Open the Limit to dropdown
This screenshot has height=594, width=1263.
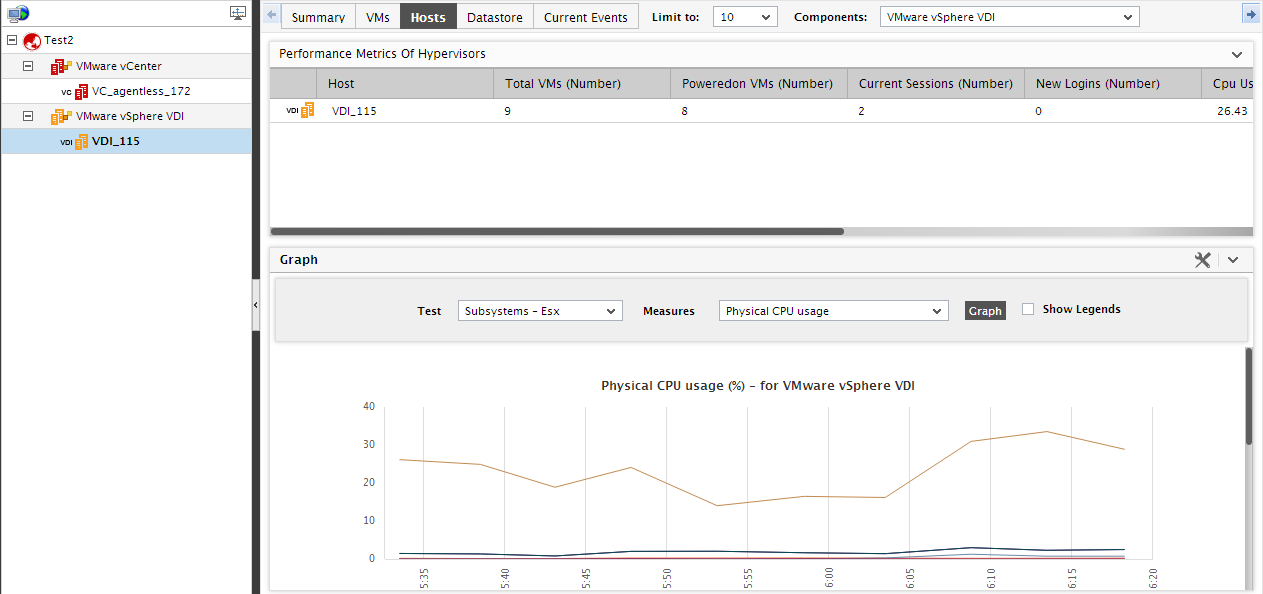click(745, 17)
